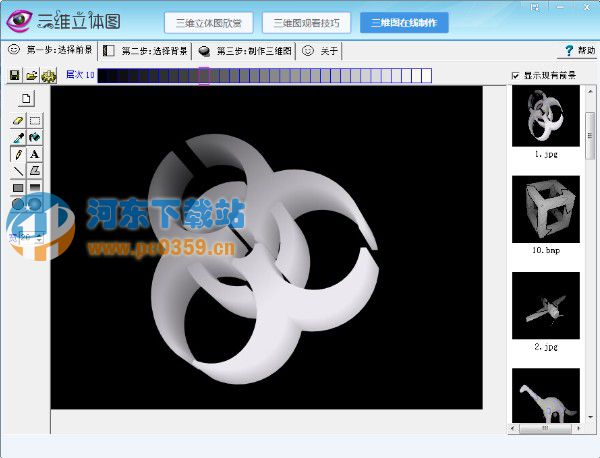Open 第二步:选择背景 tab

(x=145, y=51)
